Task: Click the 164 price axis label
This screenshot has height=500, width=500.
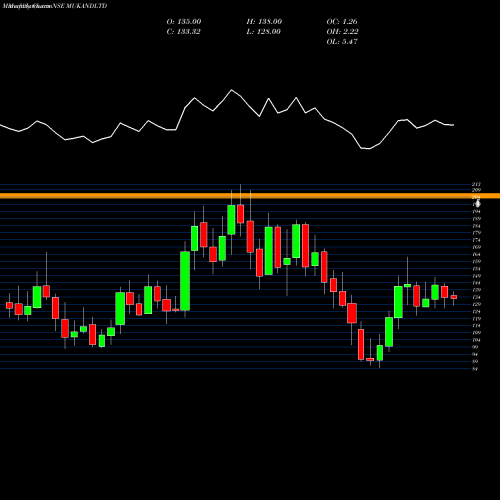Action: (x=476, y=254)
